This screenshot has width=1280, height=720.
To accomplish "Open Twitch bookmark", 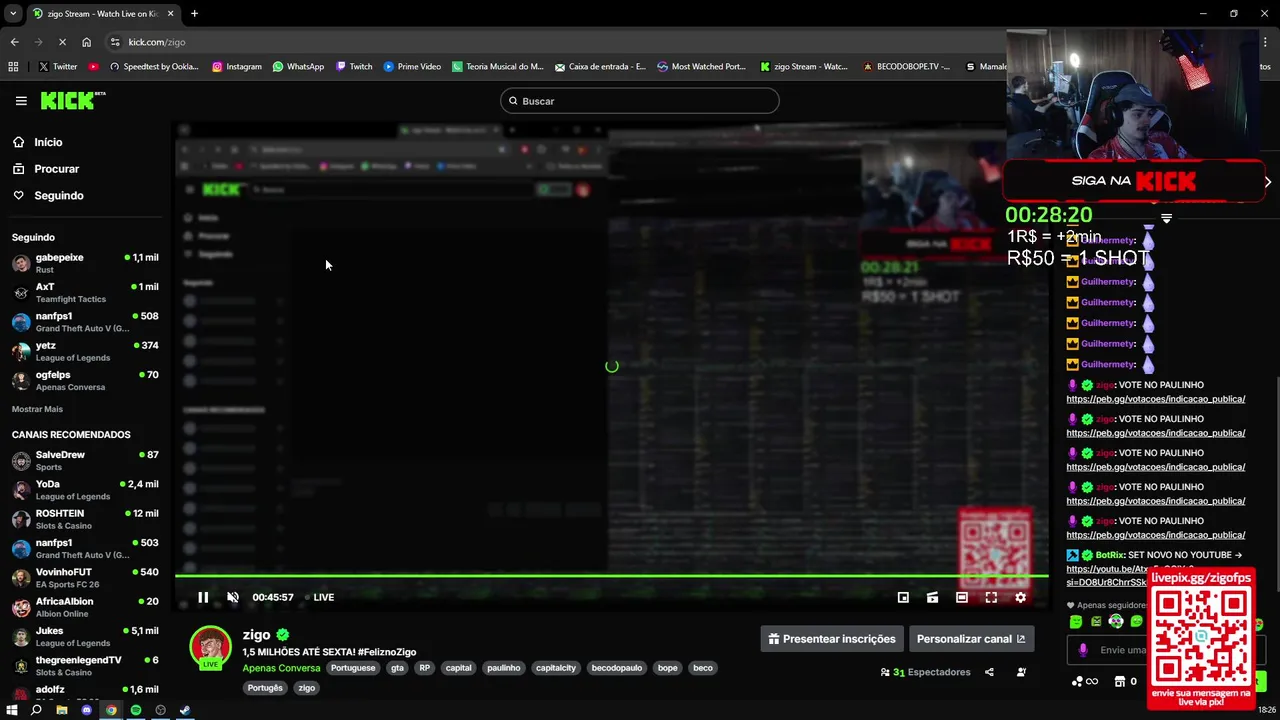I will tap(354, 67).
